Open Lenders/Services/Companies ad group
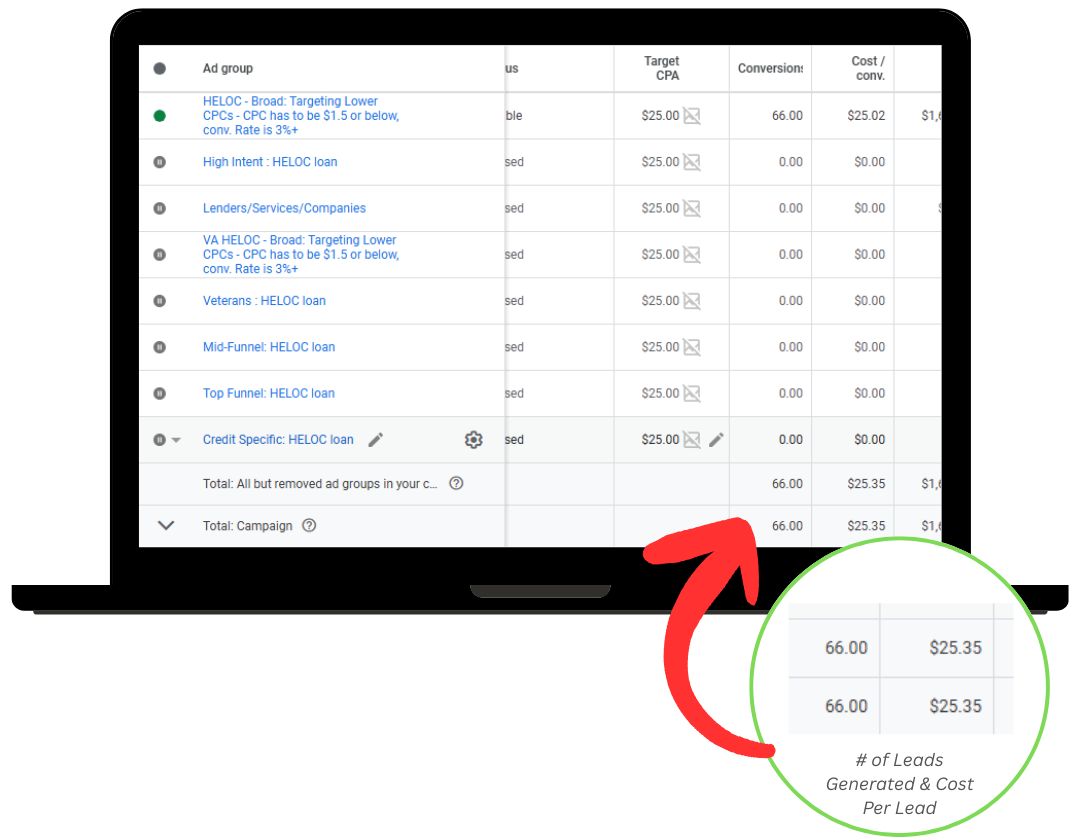The image size is (1080, 837). click(284, 208)
